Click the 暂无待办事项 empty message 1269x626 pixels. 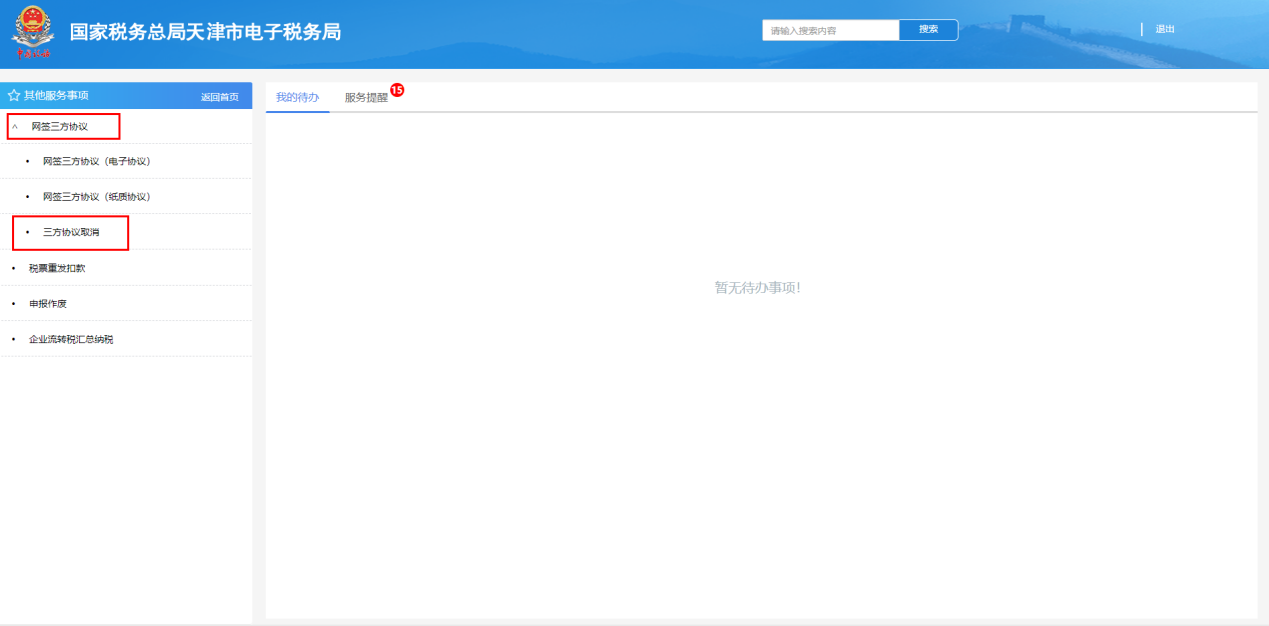coord(757,288)
